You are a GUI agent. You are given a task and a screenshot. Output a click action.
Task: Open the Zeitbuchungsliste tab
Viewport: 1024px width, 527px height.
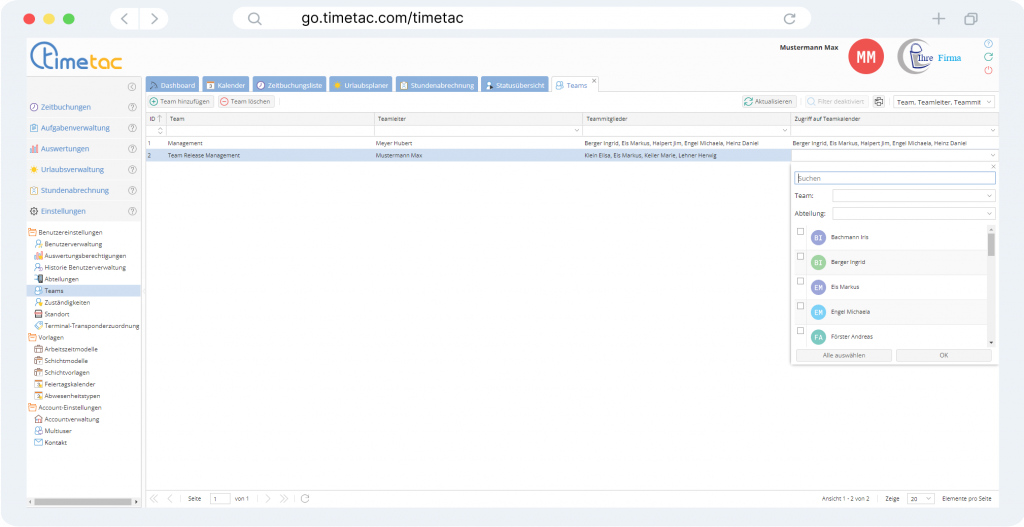point(289,86)
